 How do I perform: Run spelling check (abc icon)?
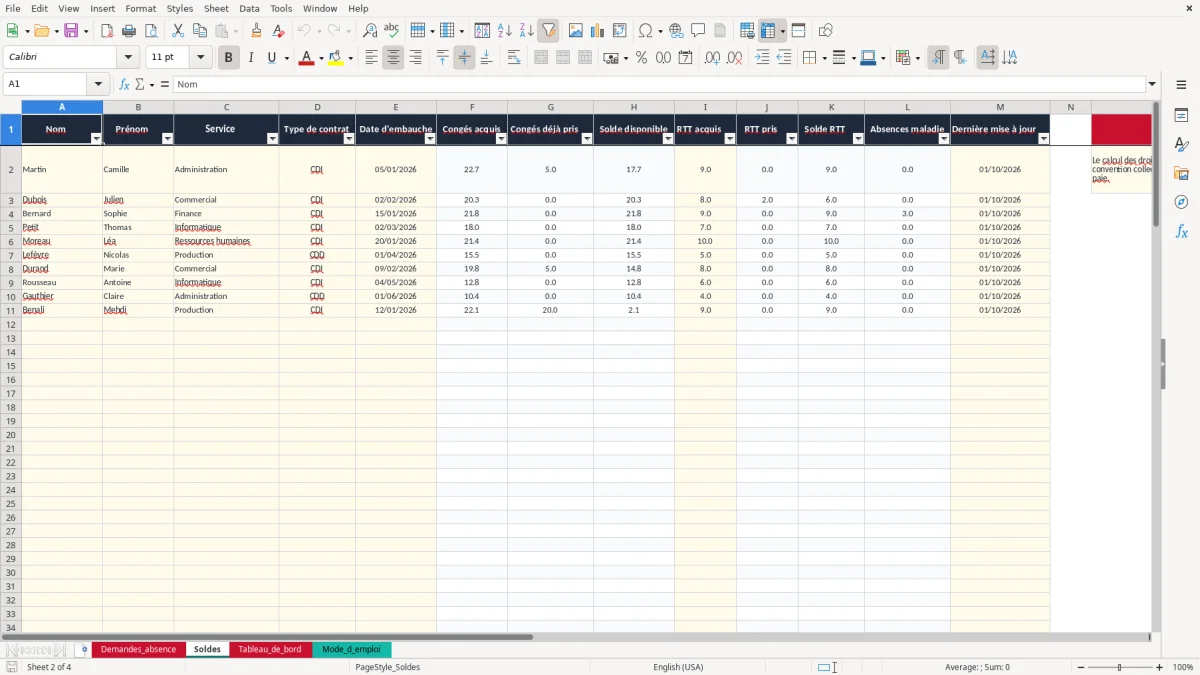pos(392,31)
